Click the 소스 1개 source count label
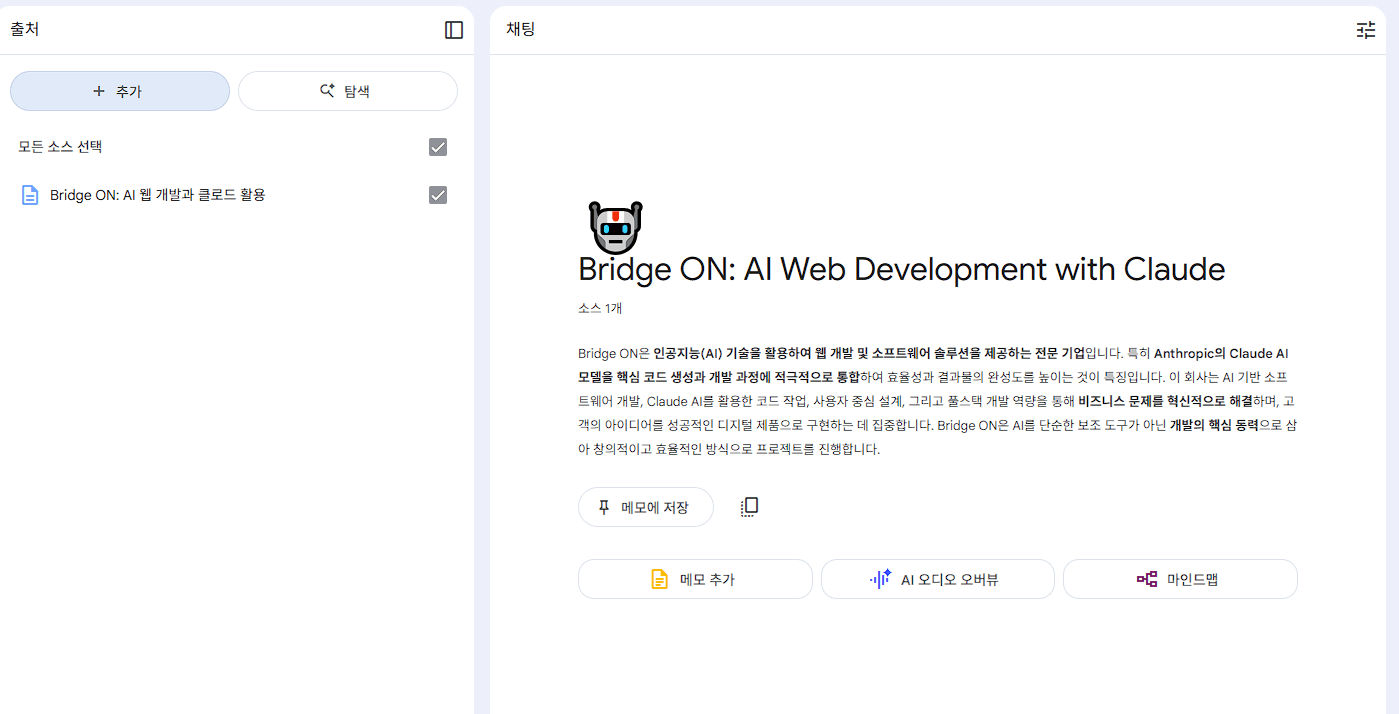Image resolution: width=1399 pixels, height=714 pixels. pos(600,308)
